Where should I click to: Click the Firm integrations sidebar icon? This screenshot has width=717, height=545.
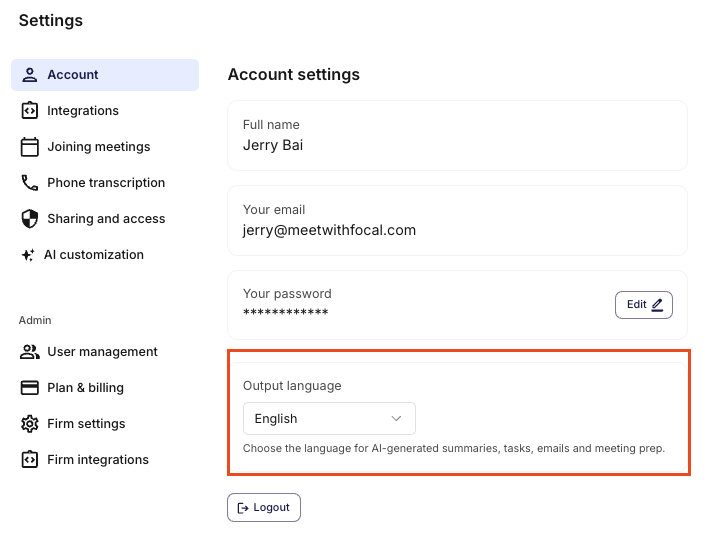pyautogui.click(x=30, y=460)
